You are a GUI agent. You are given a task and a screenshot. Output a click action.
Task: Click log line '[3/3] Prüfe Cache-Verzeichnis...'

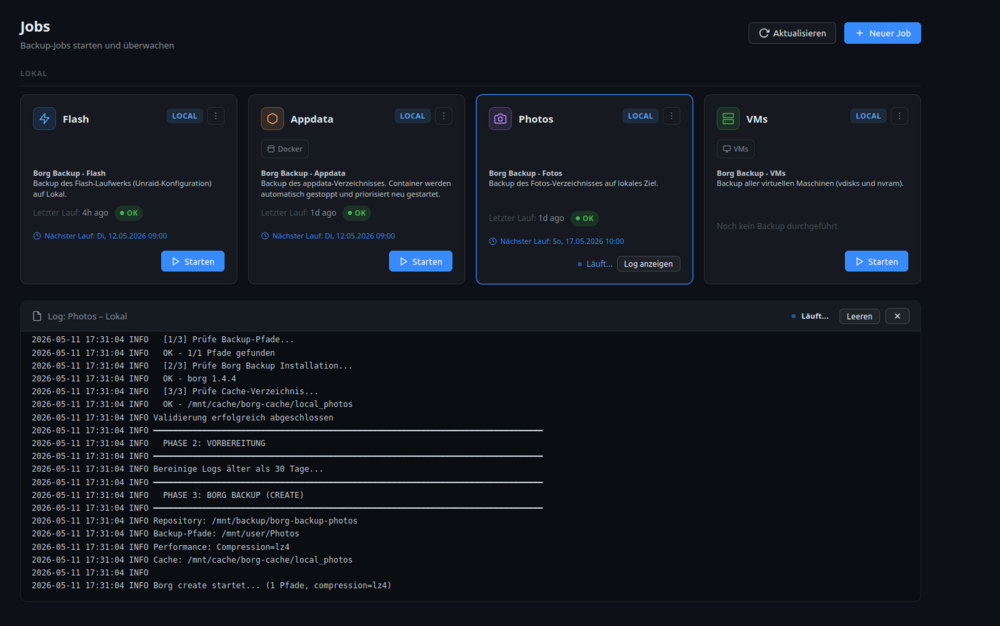pyautogui.click(x=240, y=391)
